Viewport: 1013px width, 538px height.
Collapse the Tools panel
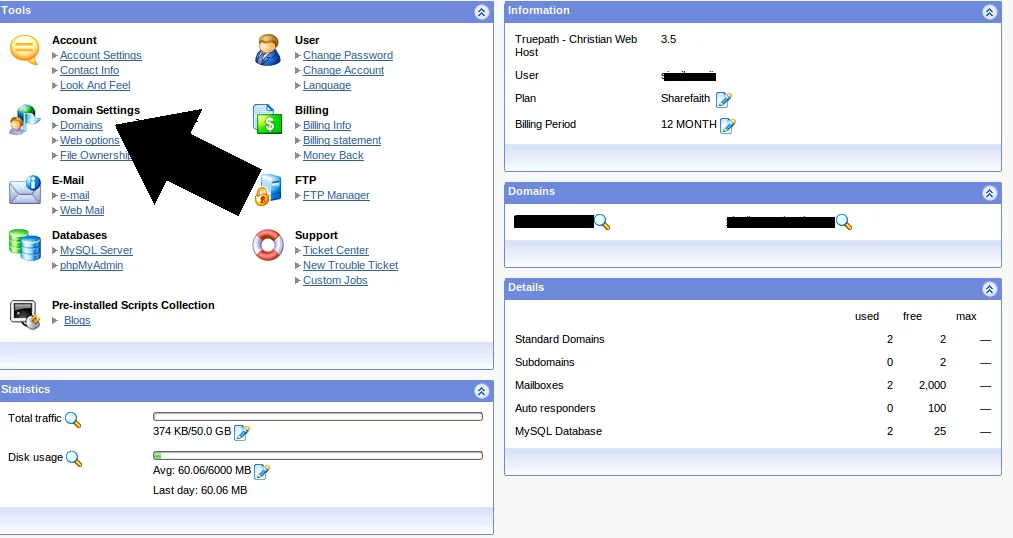pos(481,12)
